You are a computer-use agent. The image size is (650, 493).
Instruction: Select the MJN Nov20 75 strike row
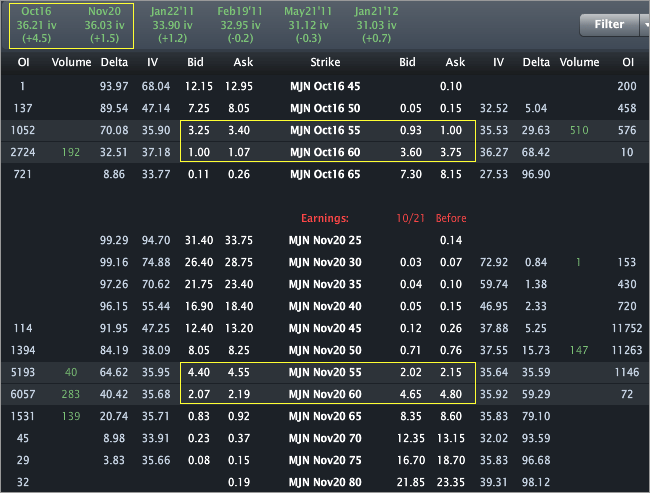[x=325, y=460]
